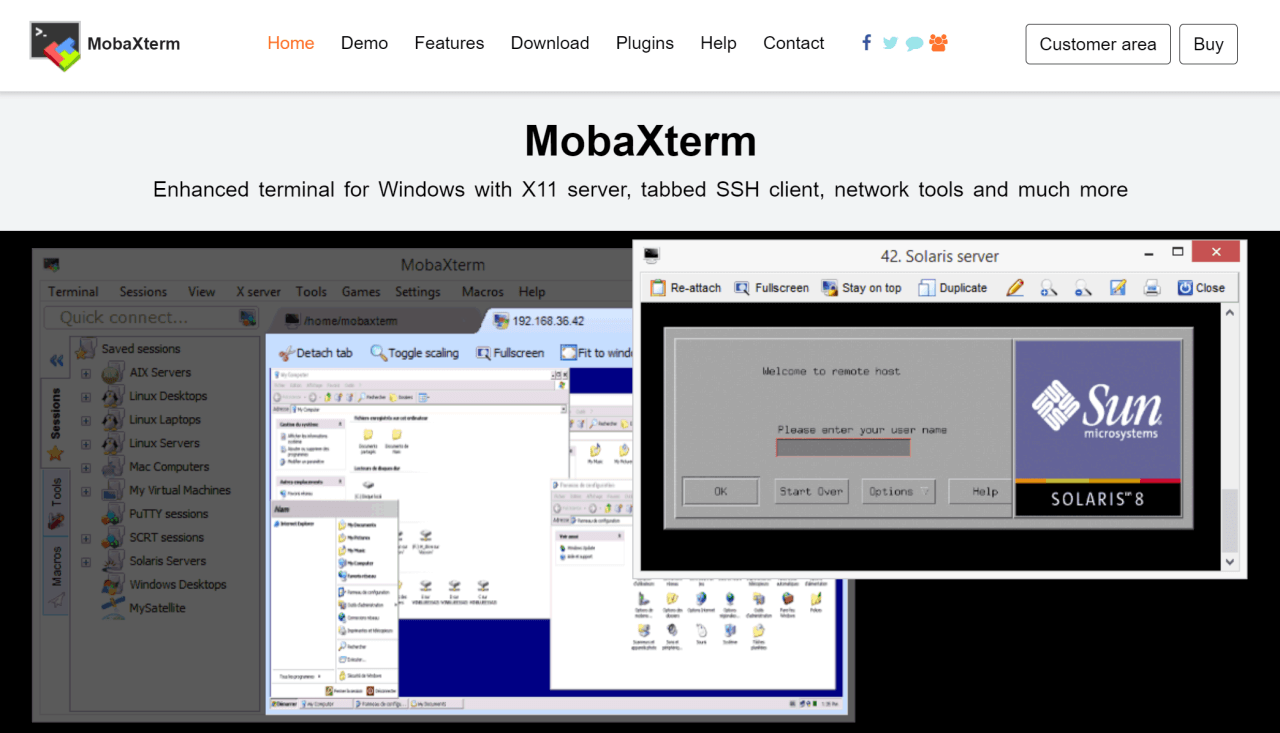Click the printer icon in Solaris toolbar
Image resolution: width=1280 pixels, height=733 pixels.
tap(1152, 288)
